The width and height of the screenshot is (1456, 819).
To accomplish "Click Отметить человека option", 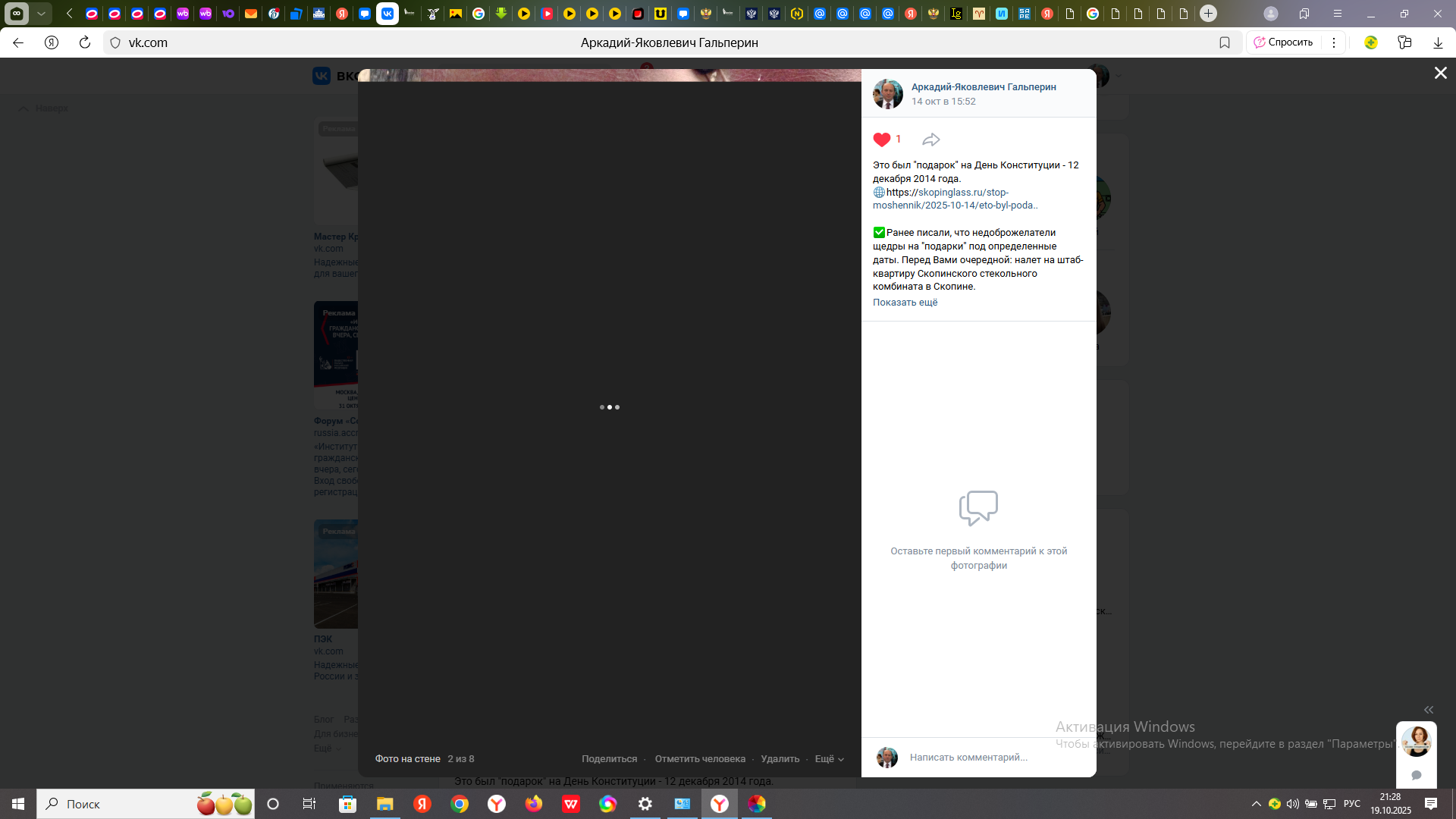I will point(700,759).
